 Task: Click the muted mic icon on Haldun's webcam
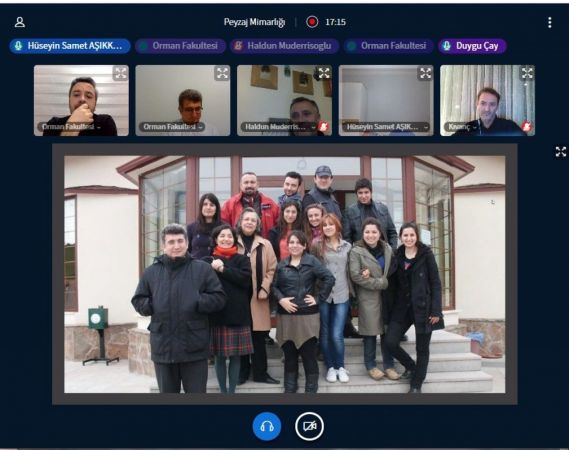323,126
